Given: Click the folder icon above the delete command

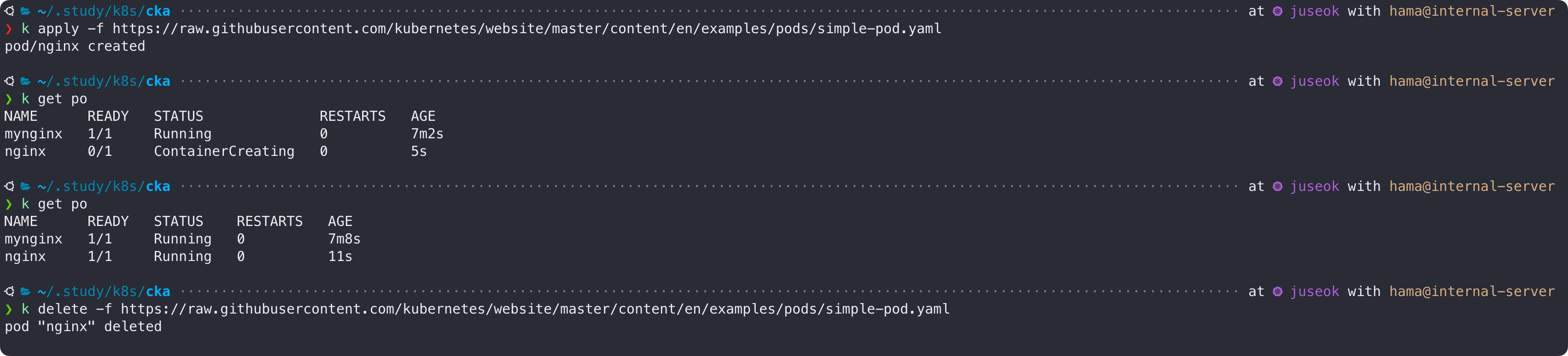Looking at the screenshot, I should (26, 291).
